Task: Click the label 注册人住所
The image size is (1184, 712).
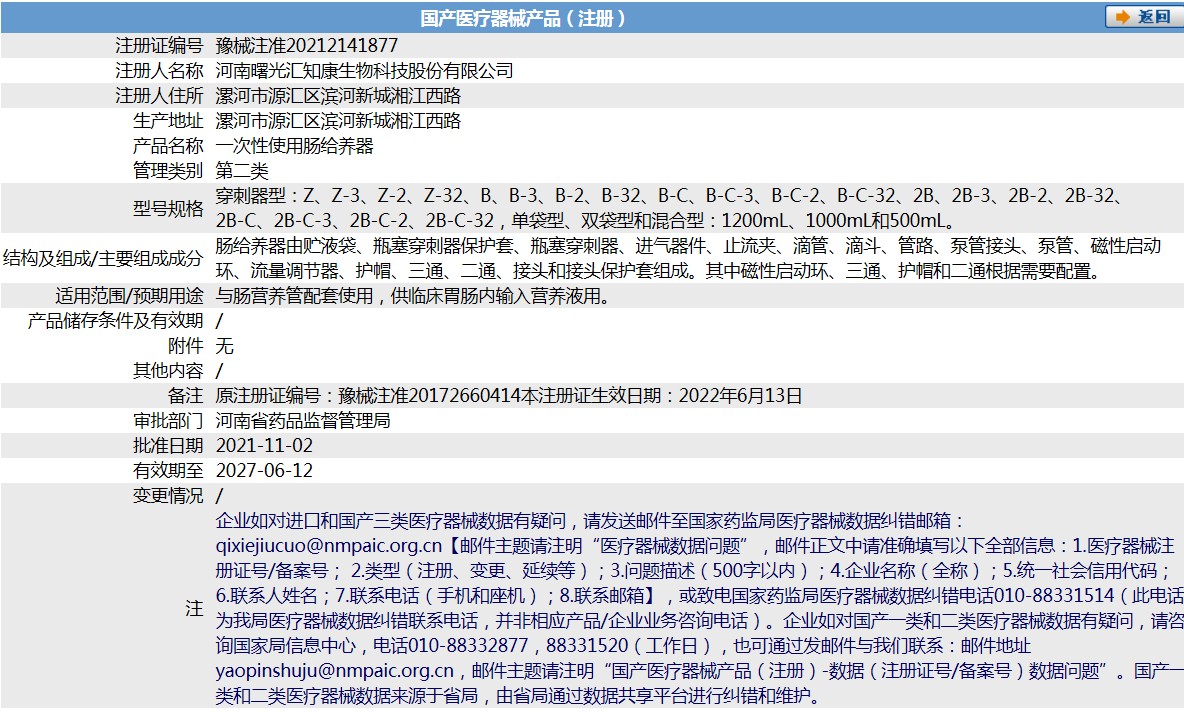Action: (x=159, y=96)
